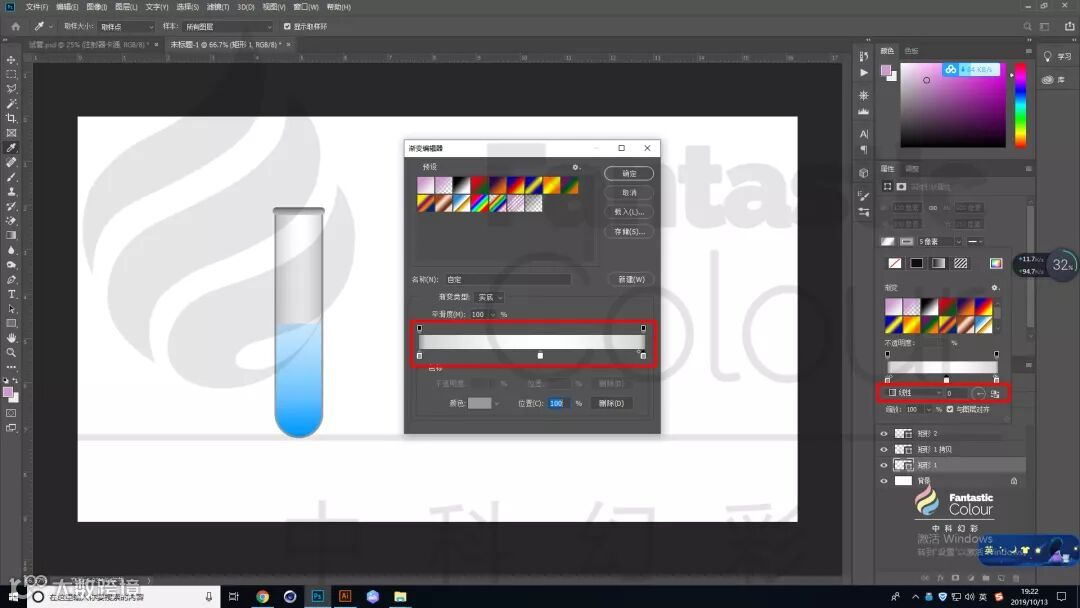Hide the 矩形 2 layer
The image size is (1080, 608).
pos(884,434)
